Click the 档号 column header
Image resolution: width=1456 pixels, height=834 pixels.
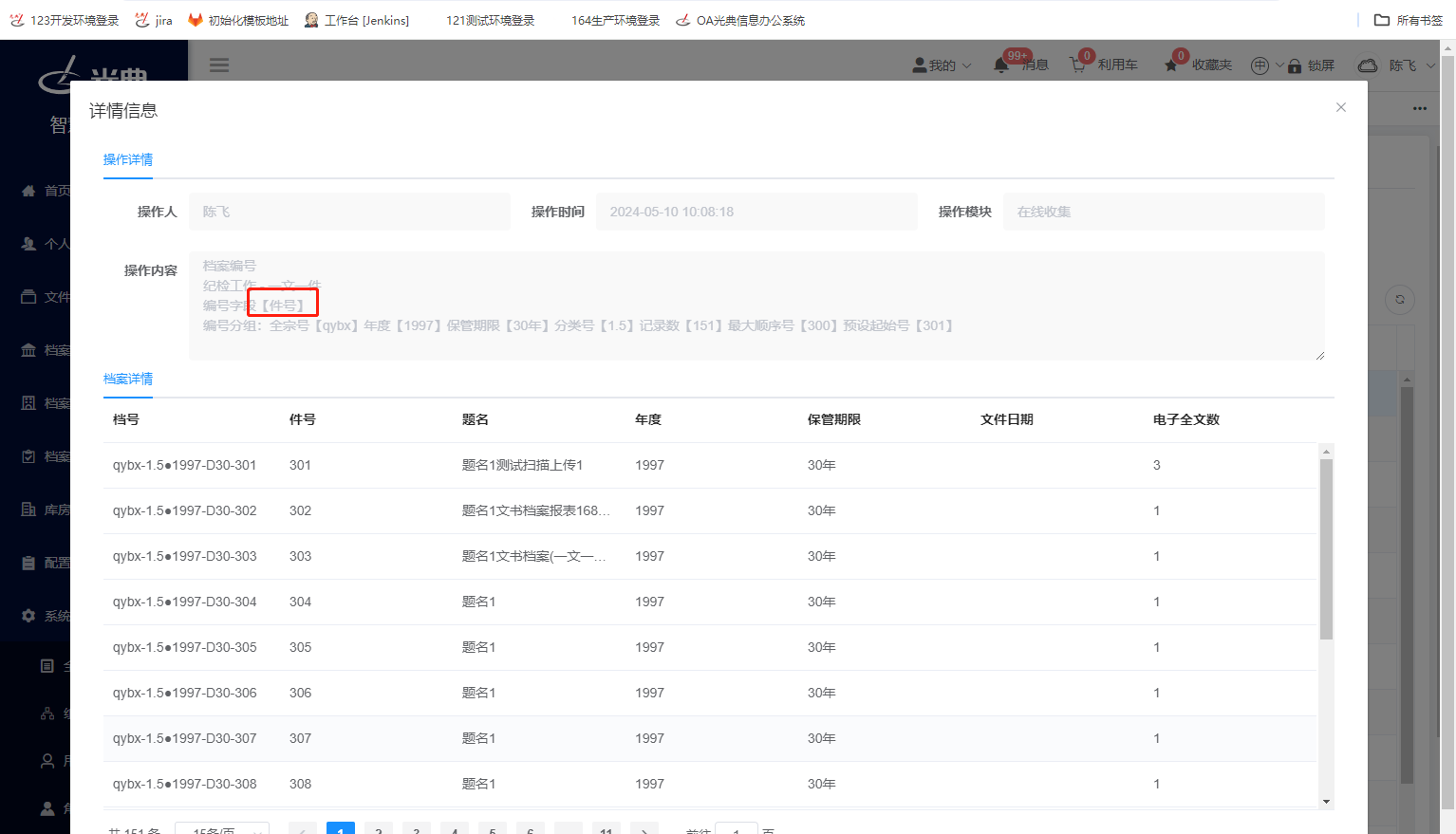click(126, 419)
